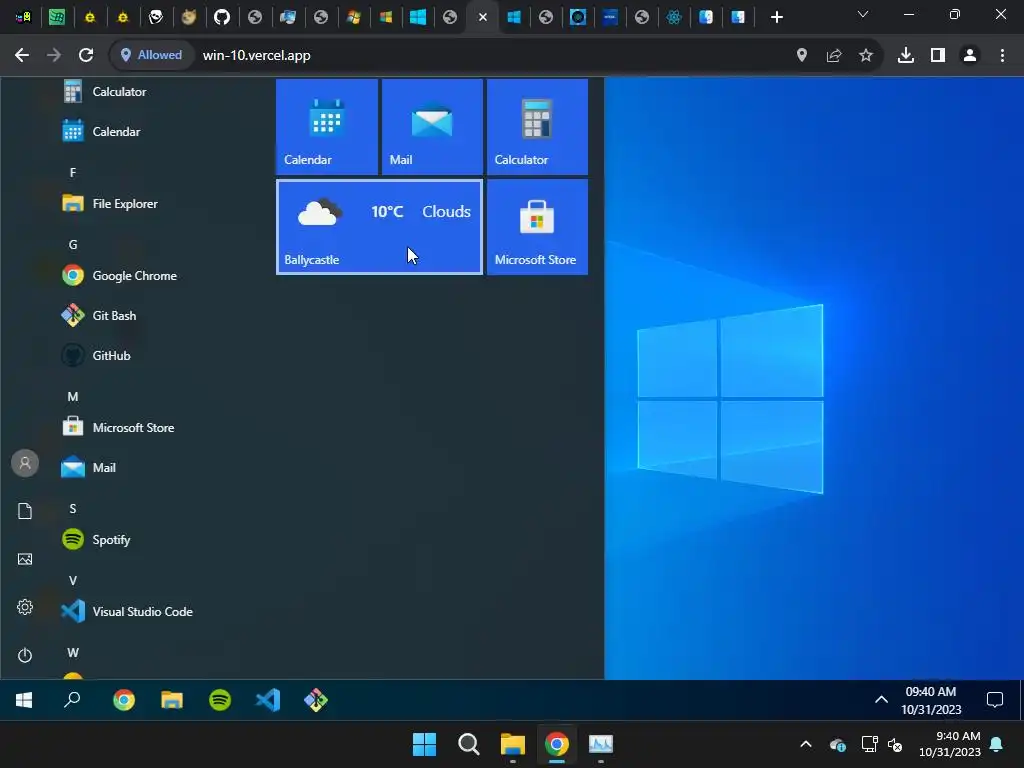1024x768 pixels.
Task: Switch to the GitHub browser tab
Action: coord(222,17)
